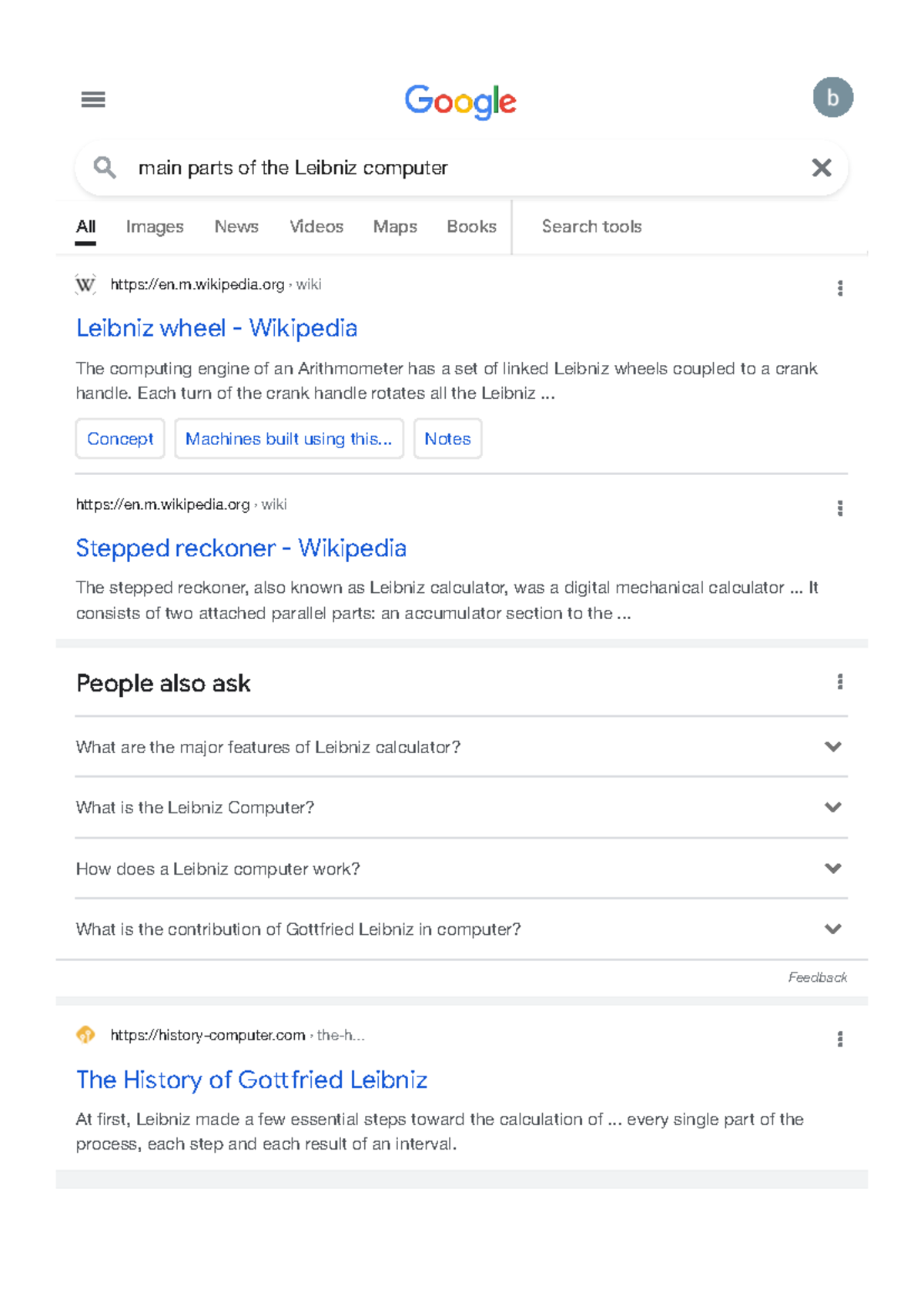Screen dimensions: 924x1306
Task: Expand 'What is the Leibniz Computer?' question
Action: click(461, 807)
